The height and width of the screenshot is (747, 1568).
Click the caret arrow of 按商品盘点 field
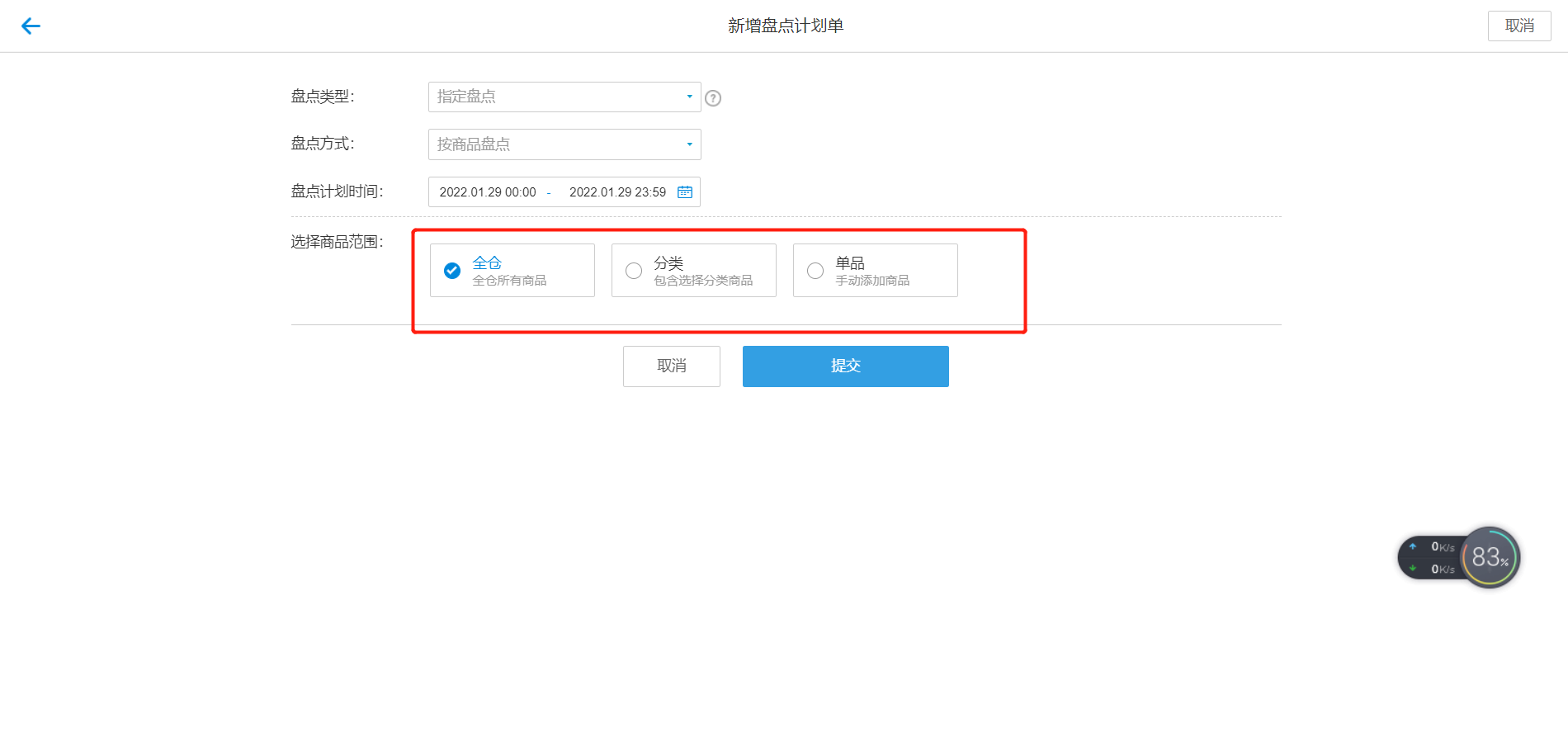coord(690,144)
